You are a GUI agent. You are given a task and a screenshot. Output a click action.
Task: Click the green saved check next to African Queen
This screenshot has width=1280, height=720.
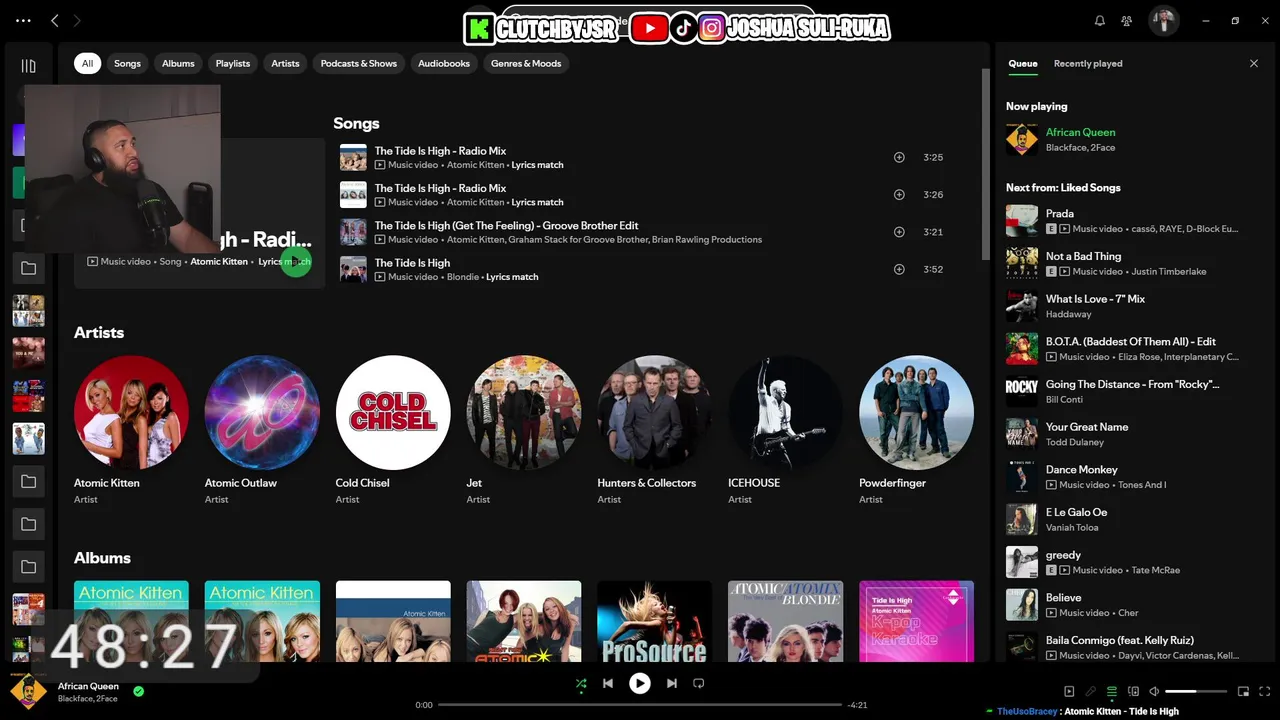click(139, 691)
